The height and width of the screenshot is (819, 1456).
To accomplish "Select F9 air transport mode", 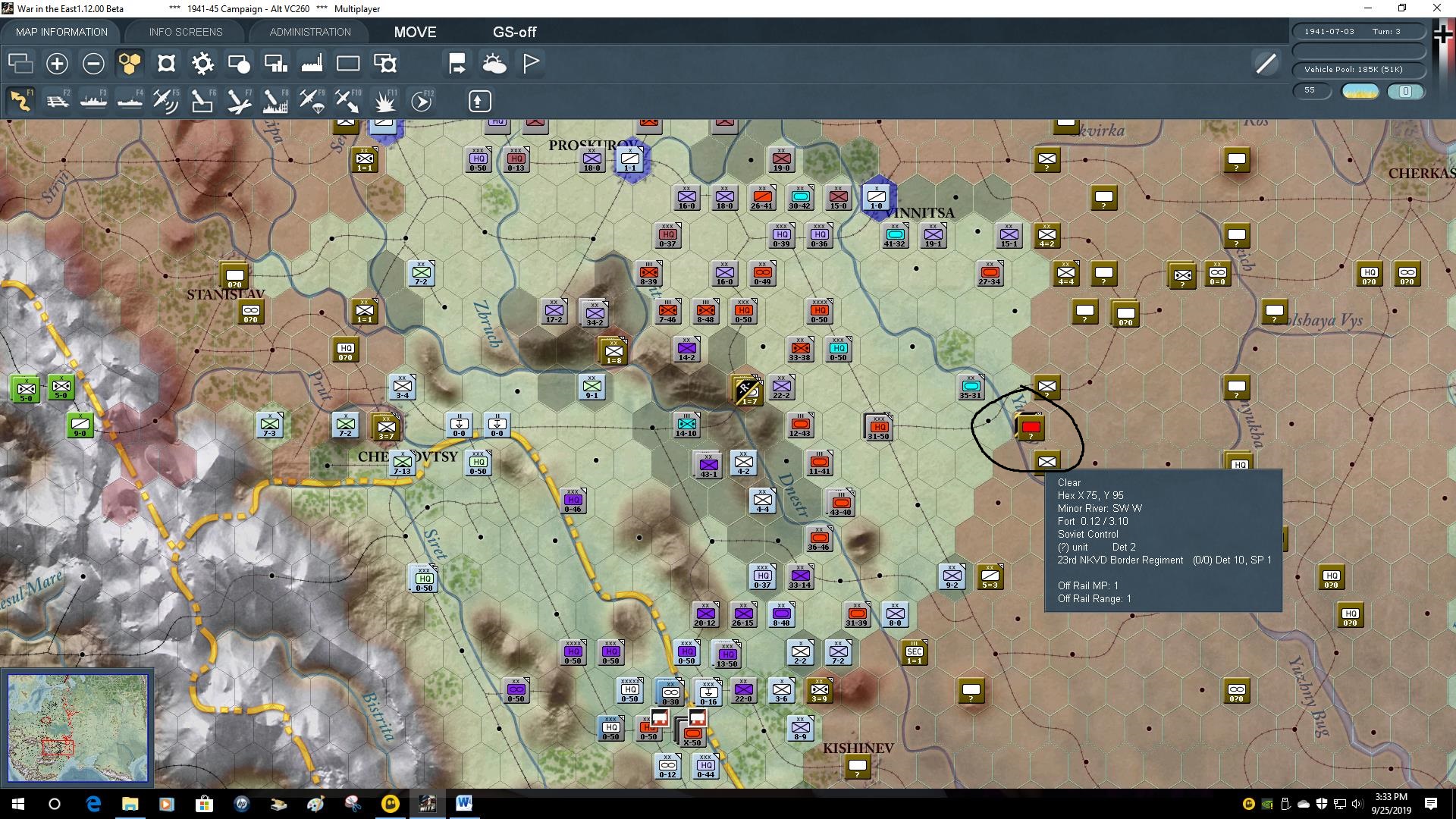I will 312,100.
